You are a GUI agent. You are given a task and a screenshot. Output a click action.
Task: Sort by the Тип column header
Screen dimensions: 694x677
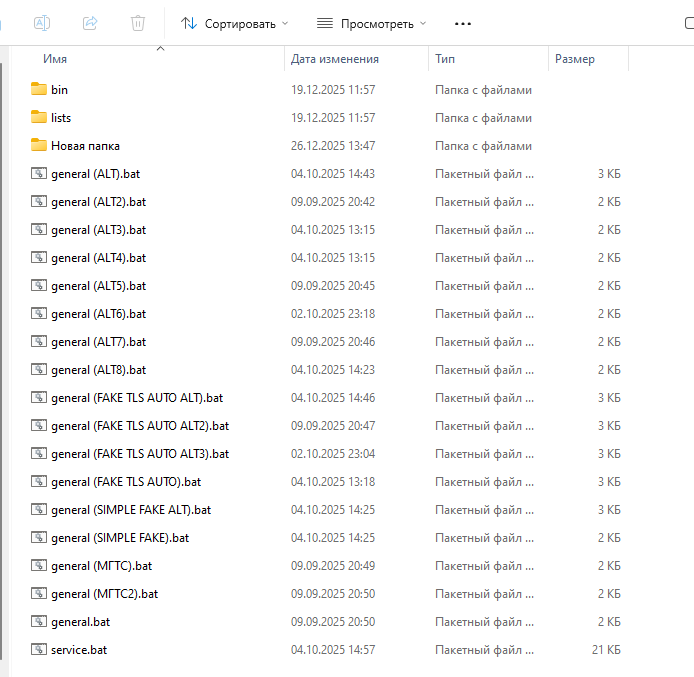pos(445,59)
